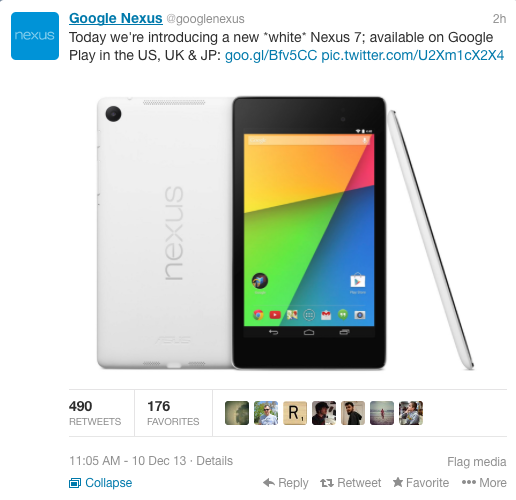This screenshot has height=500, width=516.
Task: Collapse the expanded tweet
Action: [101, 483]
